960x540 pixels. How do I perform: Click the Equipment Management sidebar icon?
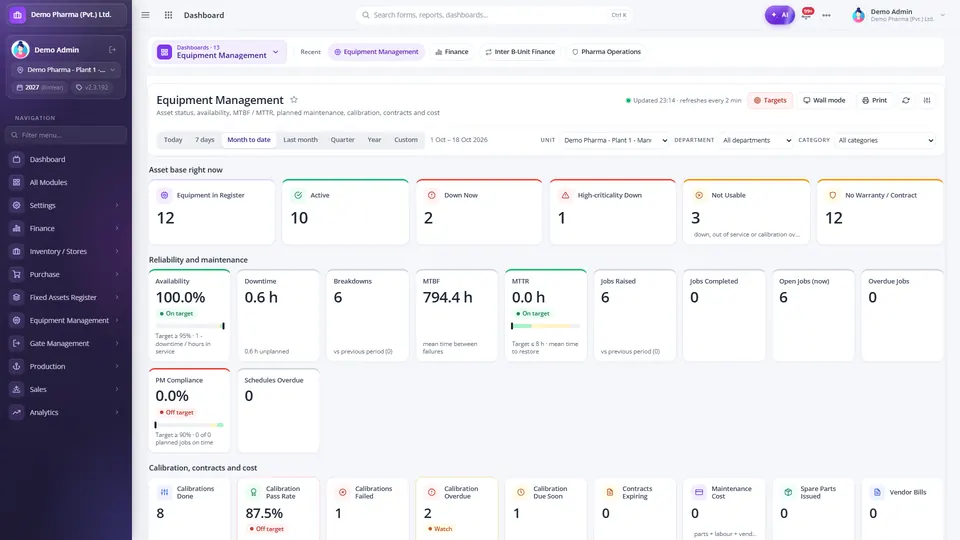(17, 320)
